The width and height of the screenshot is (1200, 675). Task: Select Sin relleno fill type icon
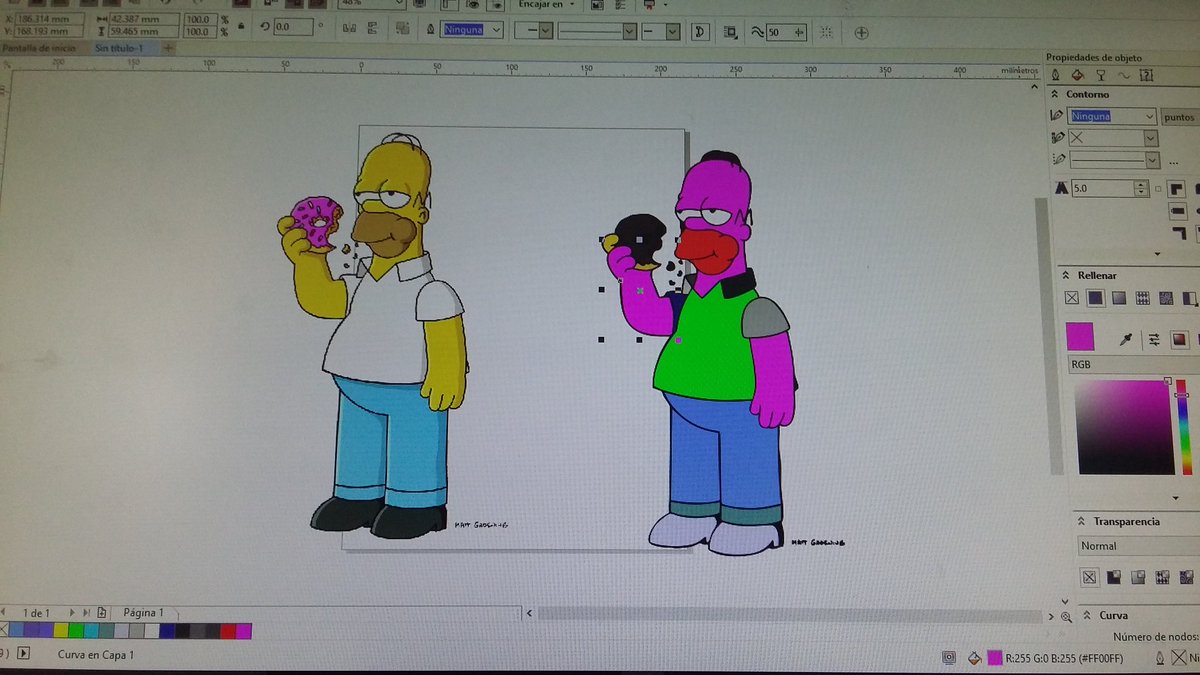[1072, 297]
